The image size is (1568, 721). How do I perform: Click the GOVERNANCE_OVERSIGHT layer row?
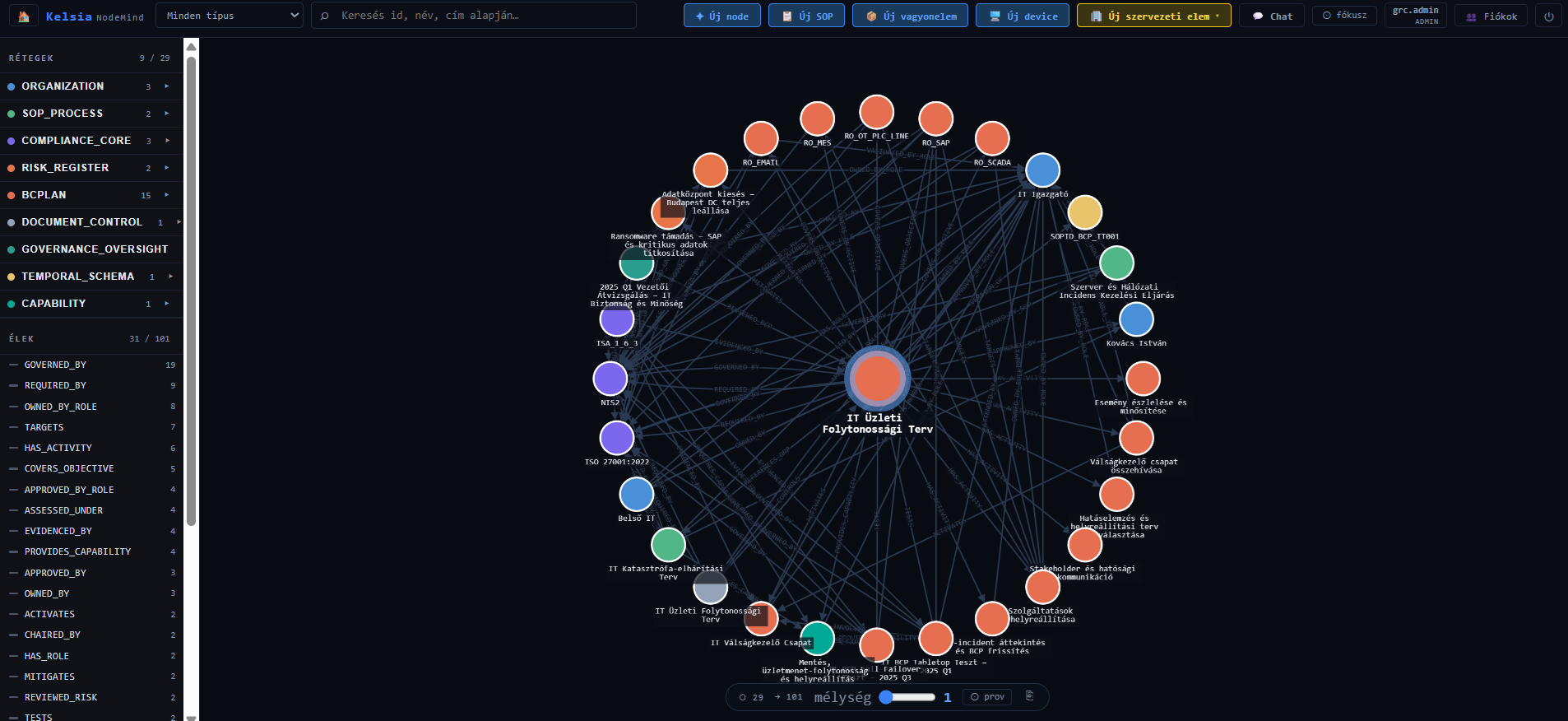point(91,249)
